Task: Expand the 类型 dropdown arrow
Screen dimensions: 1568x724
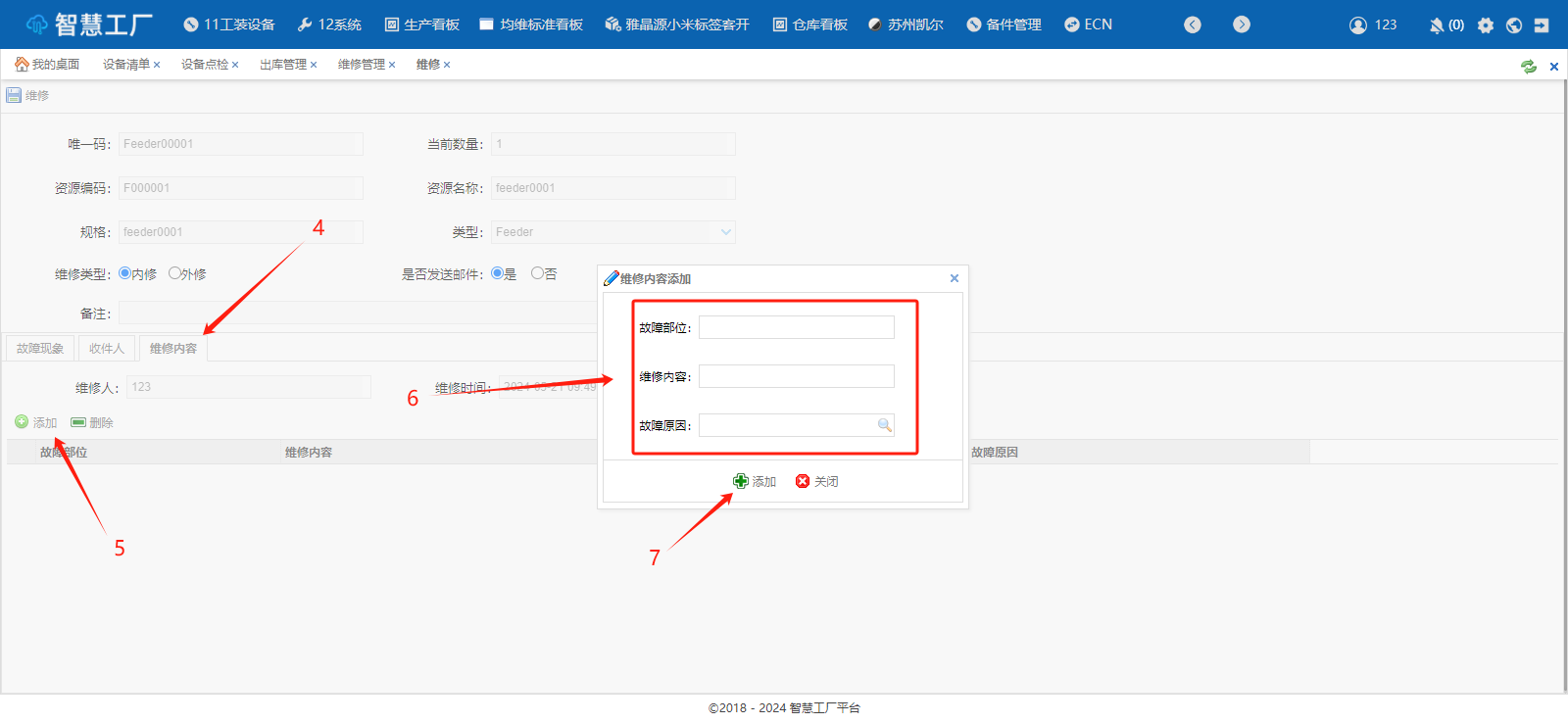Action: (x=725, y=232)
